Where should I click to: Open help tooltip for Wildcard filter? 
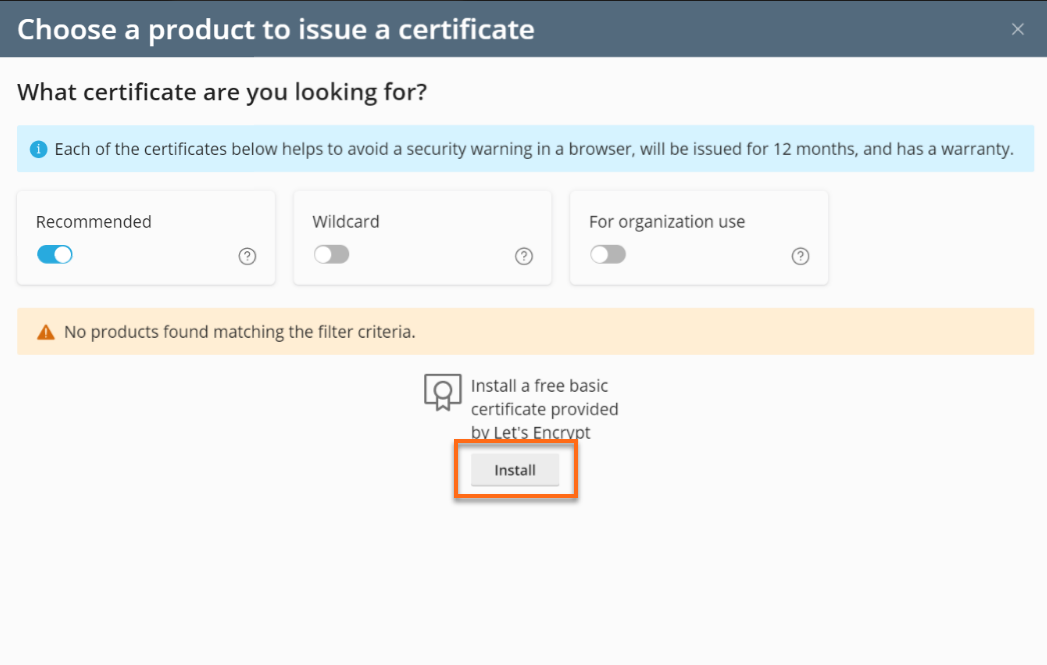click(x=524, y=256)
